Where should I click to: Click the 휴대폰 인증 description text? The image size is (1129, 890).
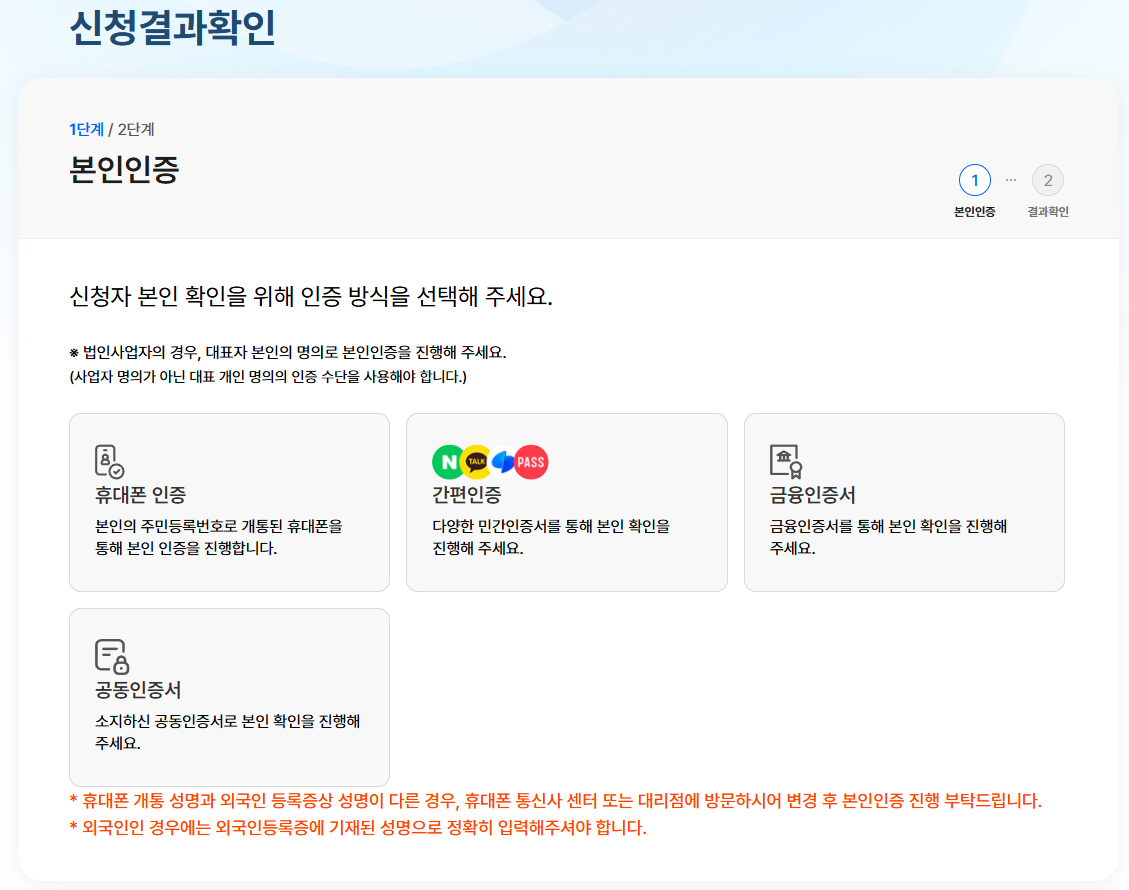click(x=219, y=537)
